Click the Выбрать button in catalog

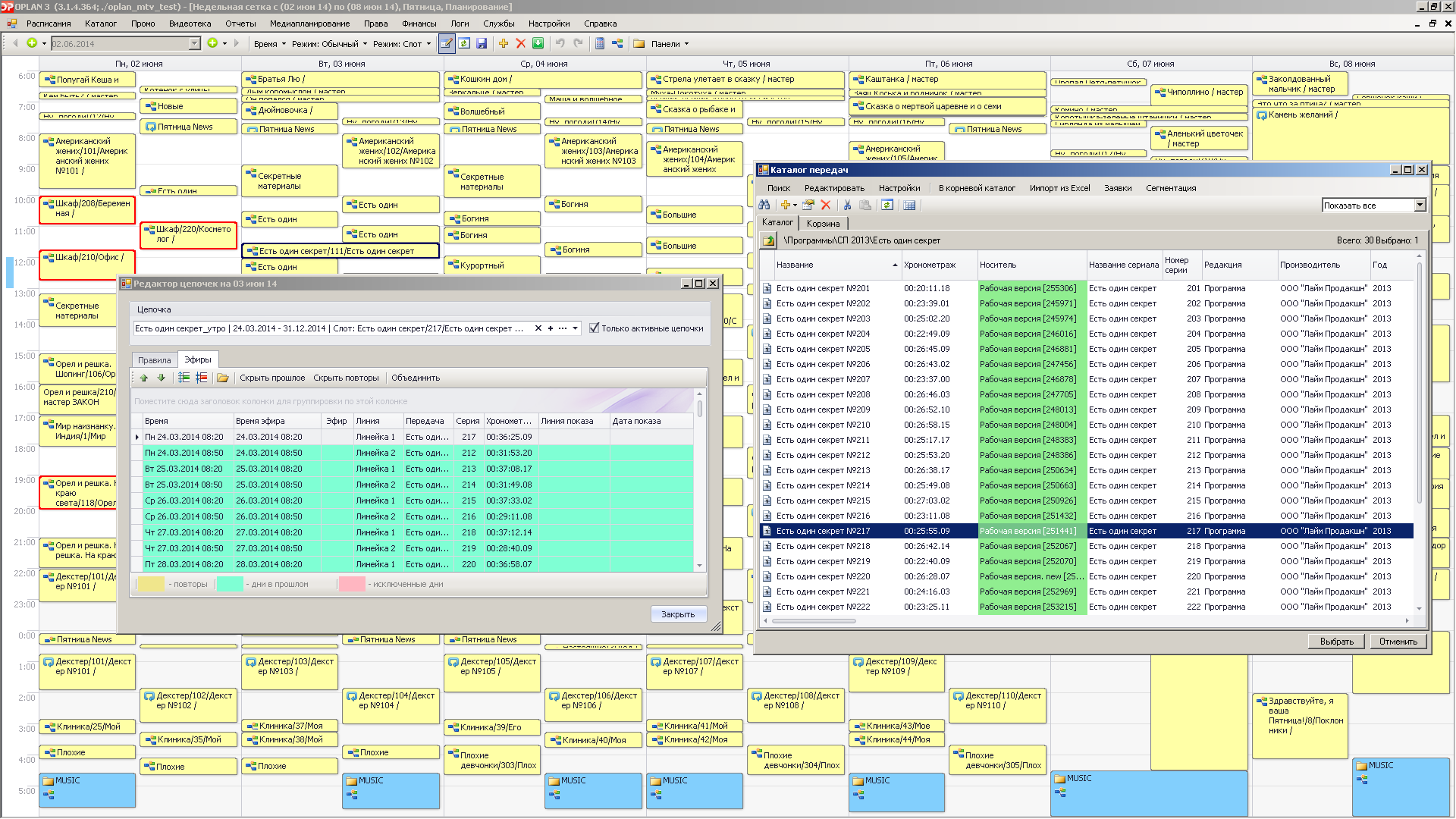1336,642
